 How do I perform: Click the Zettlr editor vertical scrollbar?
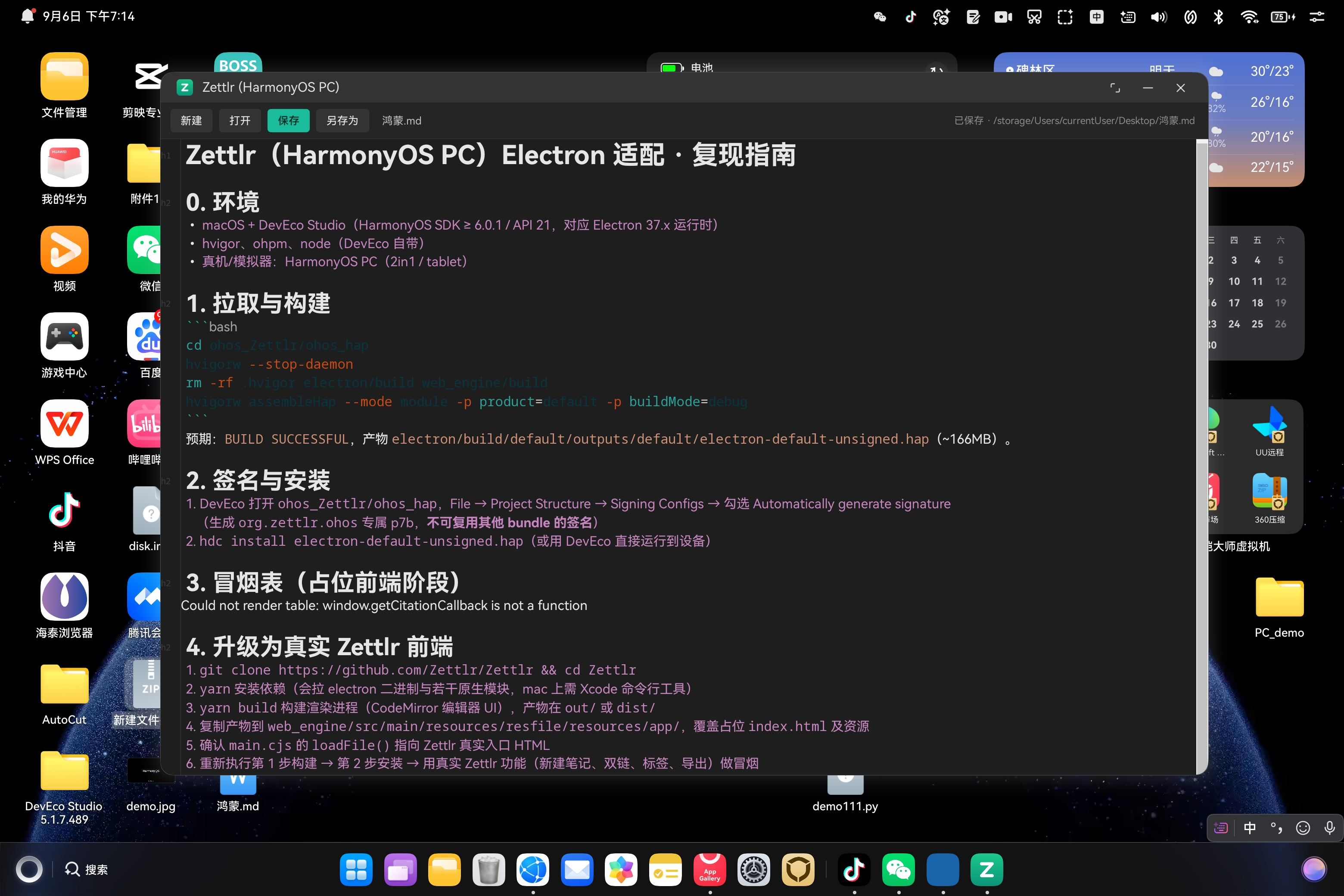tap(1202, 456)
